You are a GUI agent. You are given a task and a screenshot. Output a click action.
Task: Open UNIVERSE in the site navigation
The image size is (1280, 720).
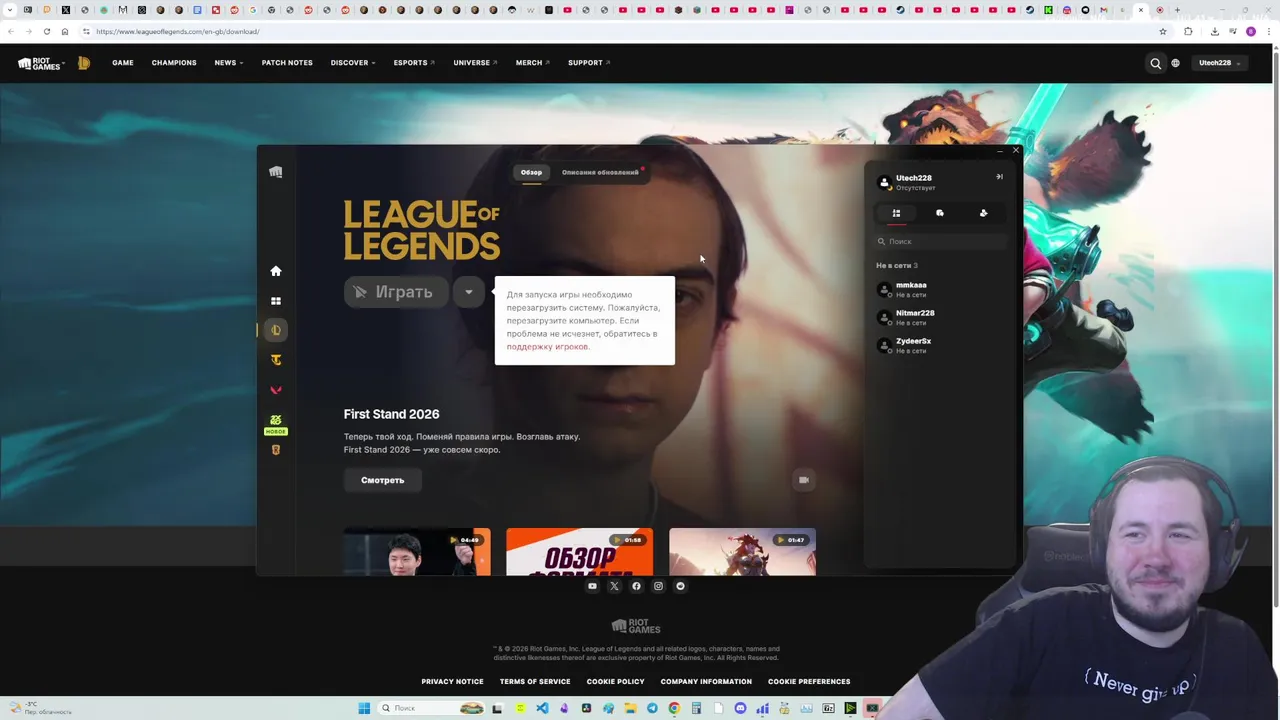point(475,63)
